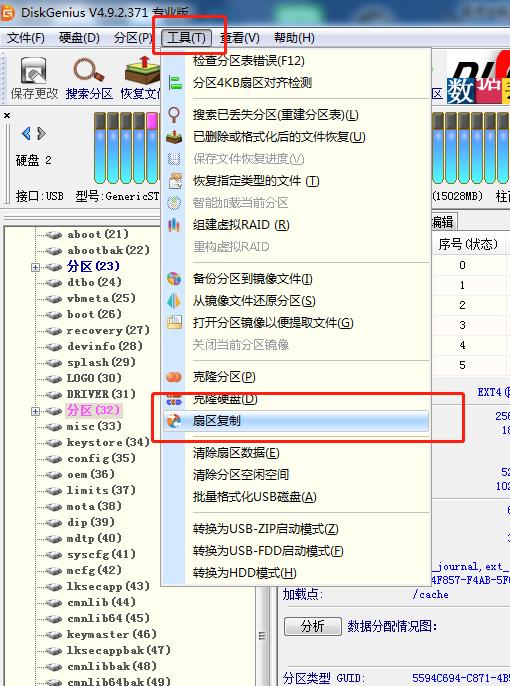Select mota(38) partition in tree

(94, 506)
